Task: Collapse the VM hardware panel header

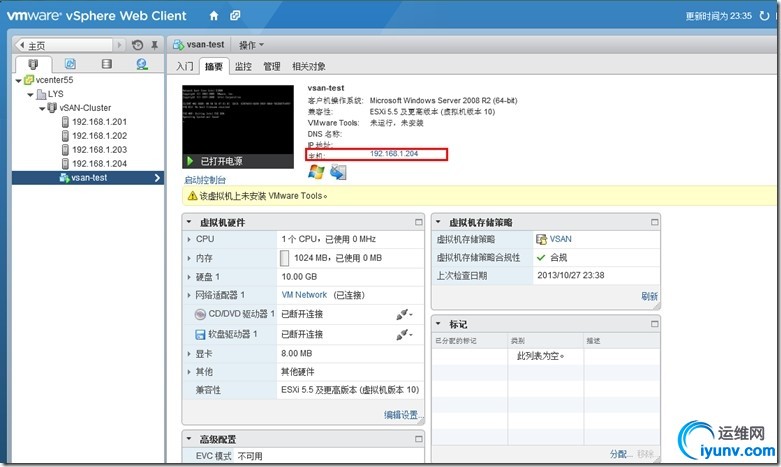Action: 189,222
